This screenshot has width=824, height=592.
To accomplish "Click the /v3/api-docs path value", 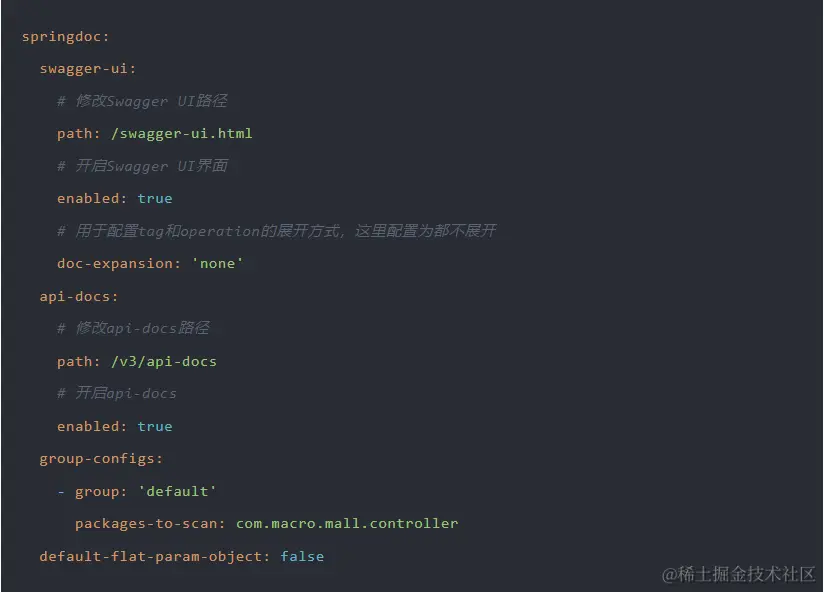I will pos(163,361).
